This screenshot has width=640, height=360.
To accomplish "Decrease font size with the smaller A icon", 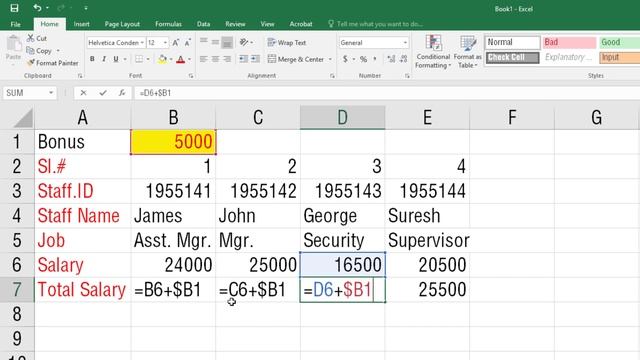I will [x=187, y=42].
